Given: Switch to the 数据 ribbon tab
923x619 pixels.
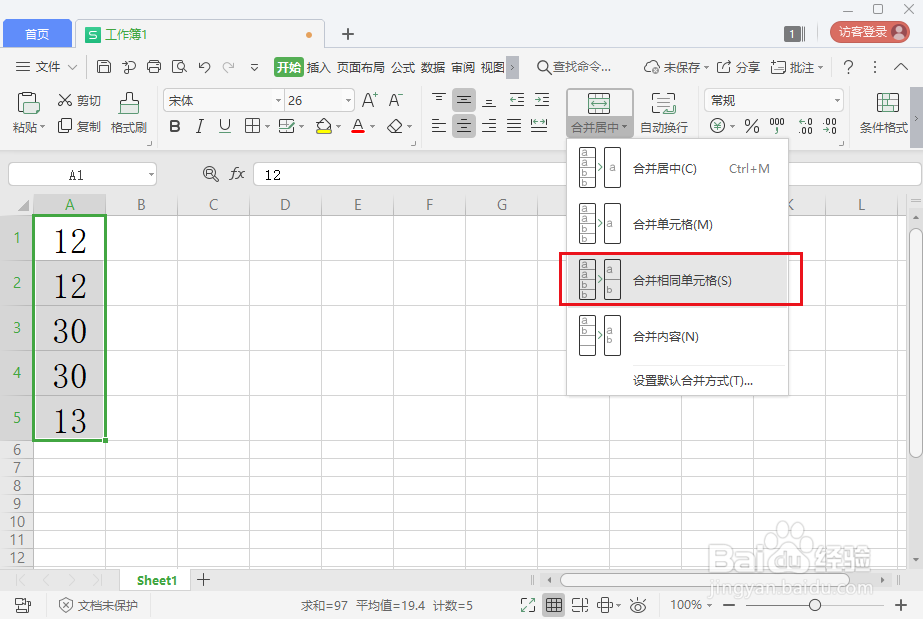Looking at the screenshot, I should point(432,67).
